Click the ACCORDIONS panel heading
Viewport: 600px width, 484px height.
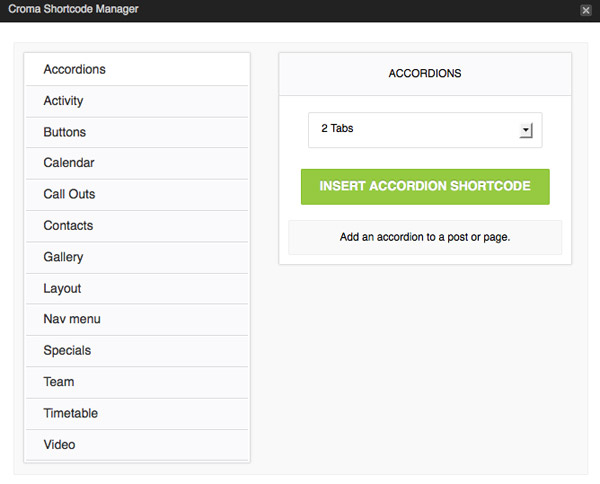[425, 73]
